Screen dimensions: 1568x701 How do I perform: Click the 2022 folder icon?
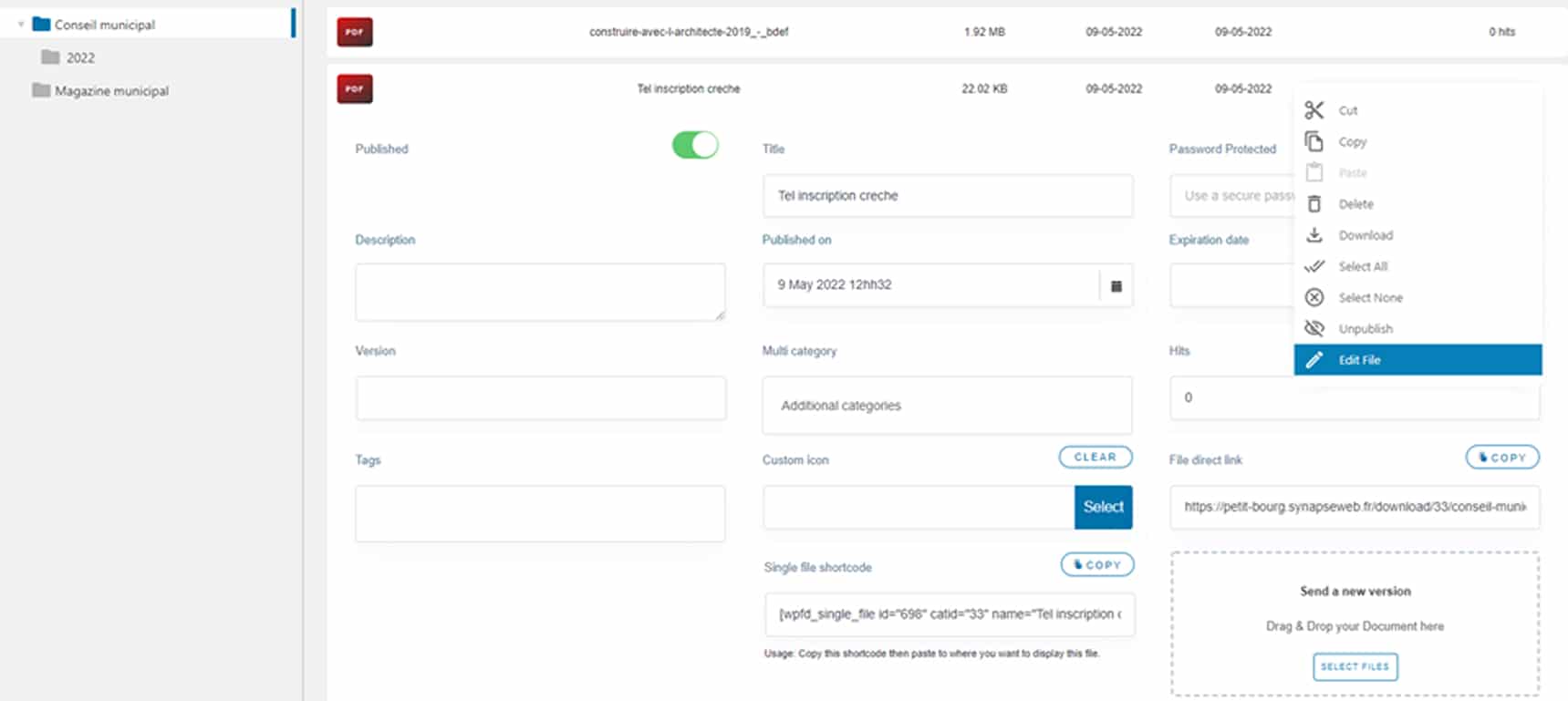50,57
